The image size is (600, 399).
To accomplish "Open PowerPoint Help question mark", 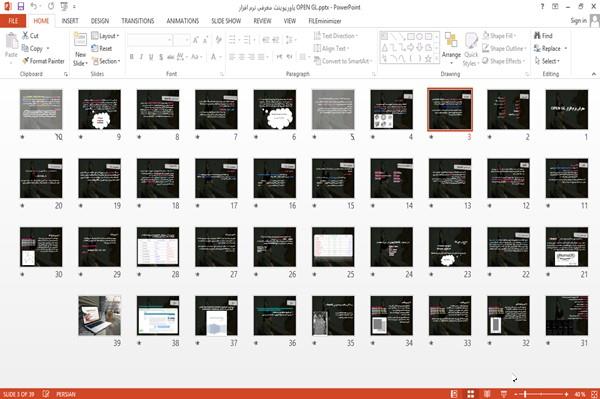I will point(542,7).
